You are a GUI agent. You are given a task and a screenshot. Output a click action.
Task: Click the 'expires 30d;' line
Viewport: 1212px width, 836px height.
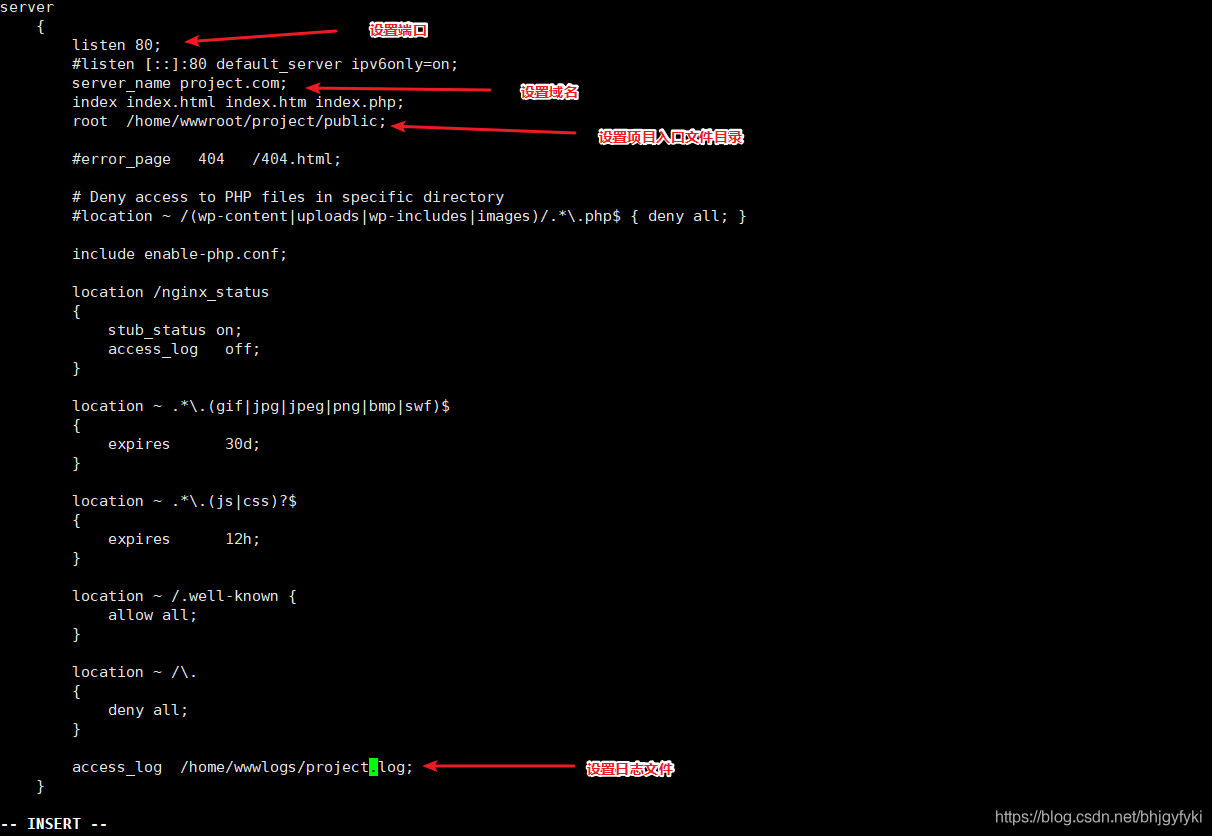click(x=184, y=444)
